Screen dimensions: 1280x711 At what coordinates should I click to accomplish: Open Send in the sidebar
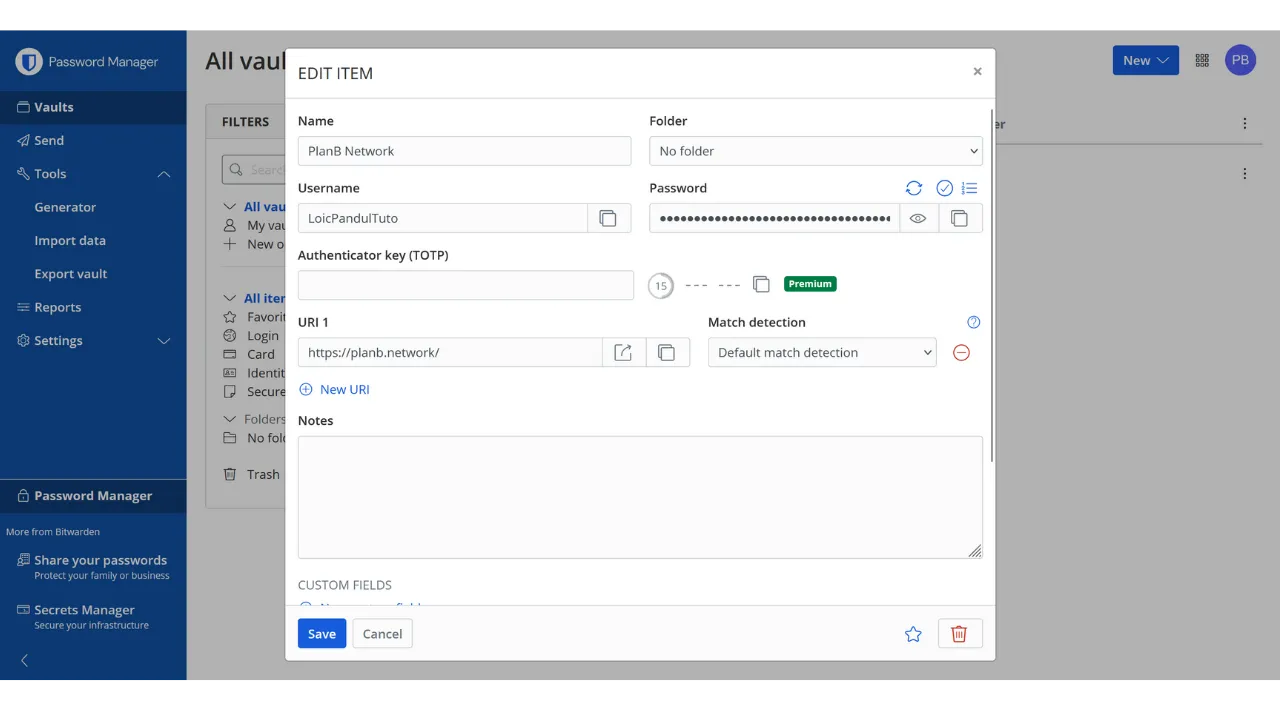(x=49, y=141)
